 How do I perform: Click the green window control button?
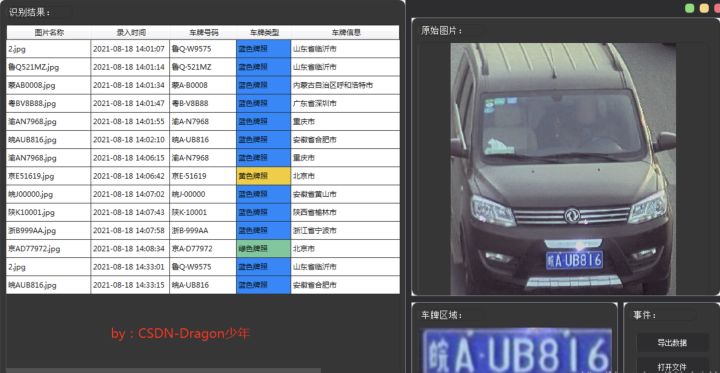click(x=689, y=8)
